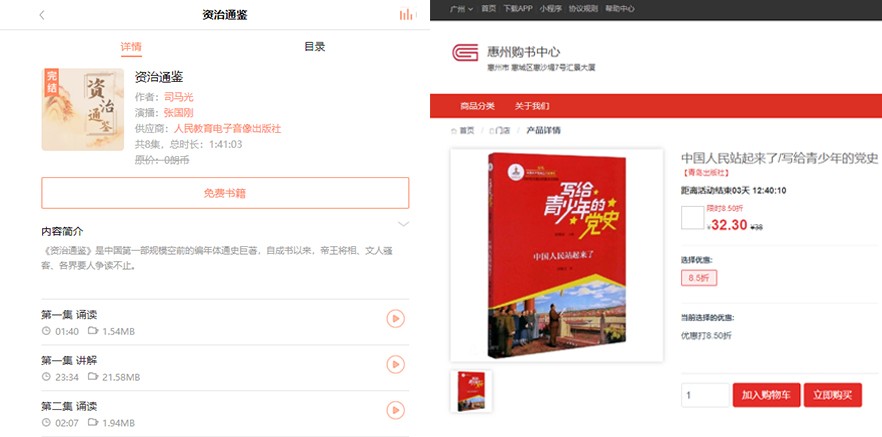The height and width of the screenshot is (437, 882).
Task: Click the 第一集 讲解 episode title
Action: click(69, 360)
